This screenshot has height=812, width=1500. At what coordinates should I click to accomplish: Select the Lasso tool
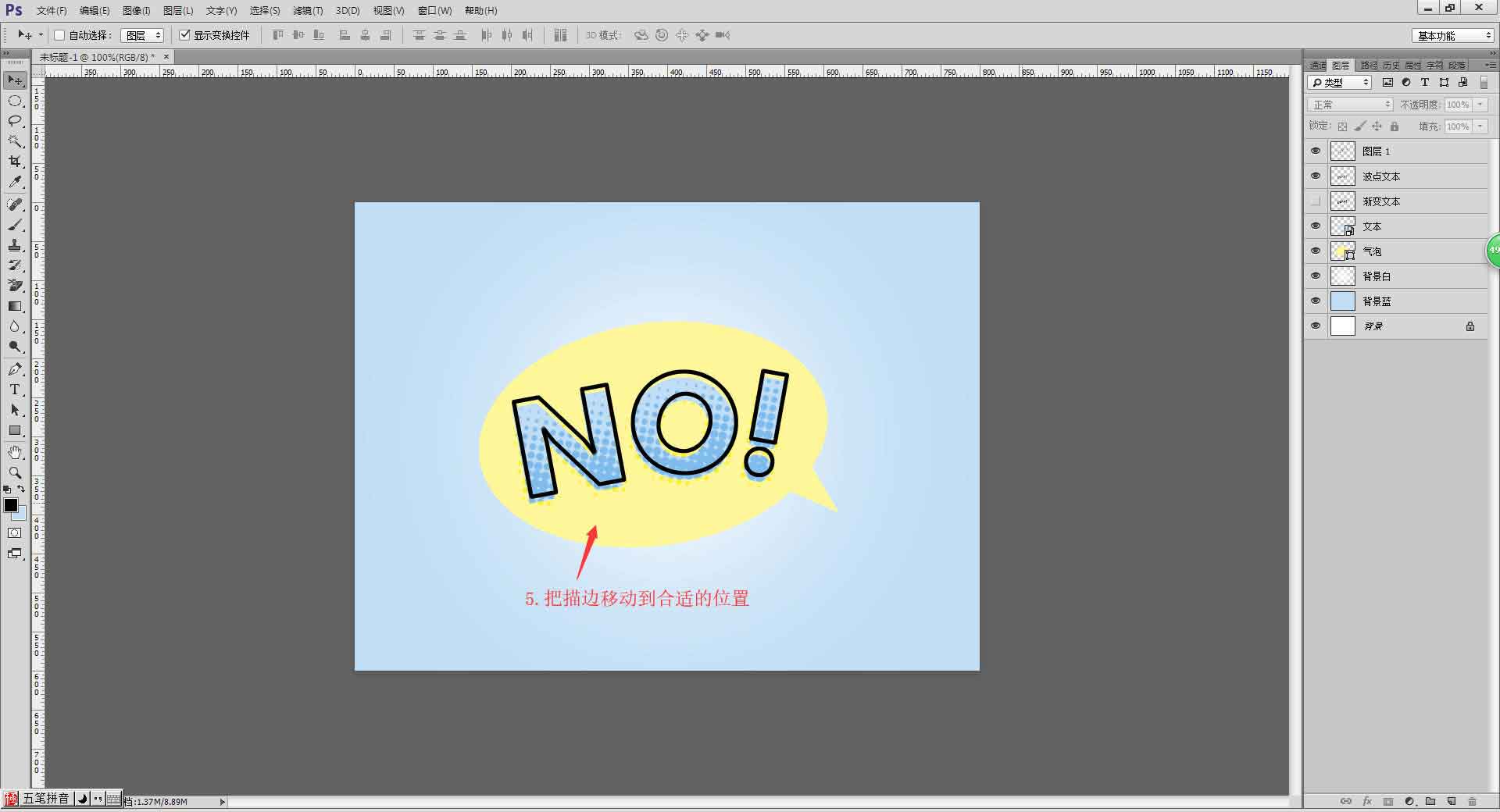[x=15, y=121]
